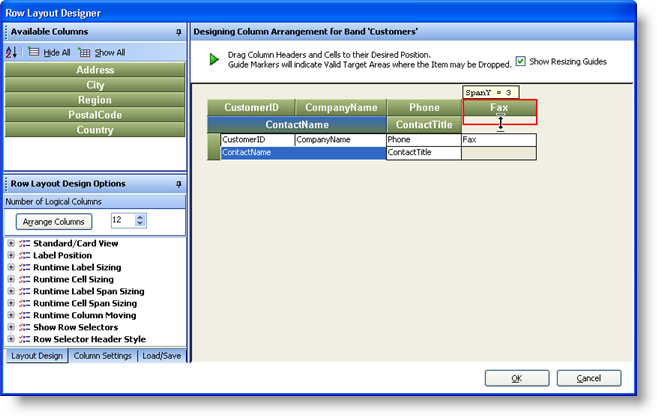Expand the Show Row Selectors node
The height and width of the screenshot is (416, 657).
coord(11,327)
